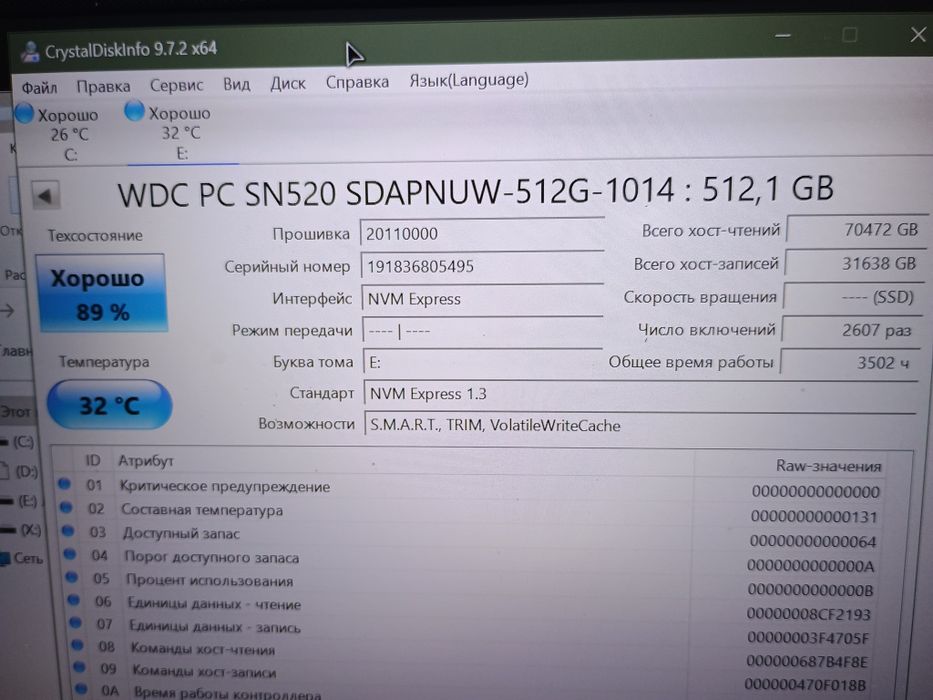933x700 pixels.
Task: Click status dot for Составная температура row
Action: (x=65, y=507)
